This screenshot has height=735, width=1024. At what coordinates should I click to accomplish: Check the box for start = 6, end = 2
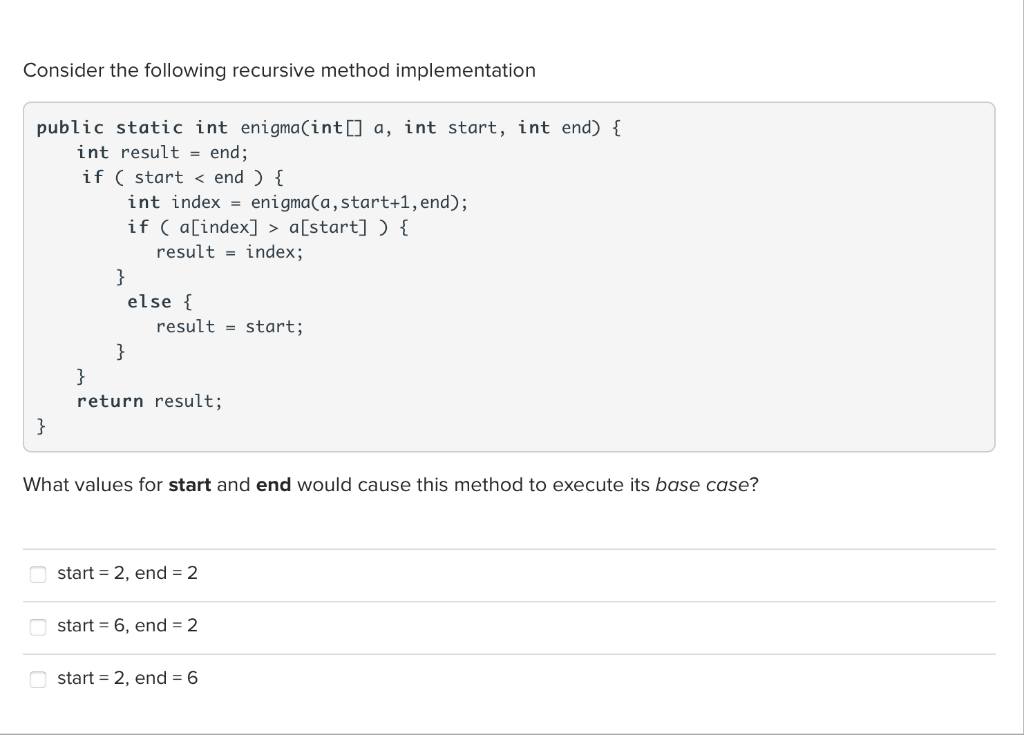coord(38,626)
